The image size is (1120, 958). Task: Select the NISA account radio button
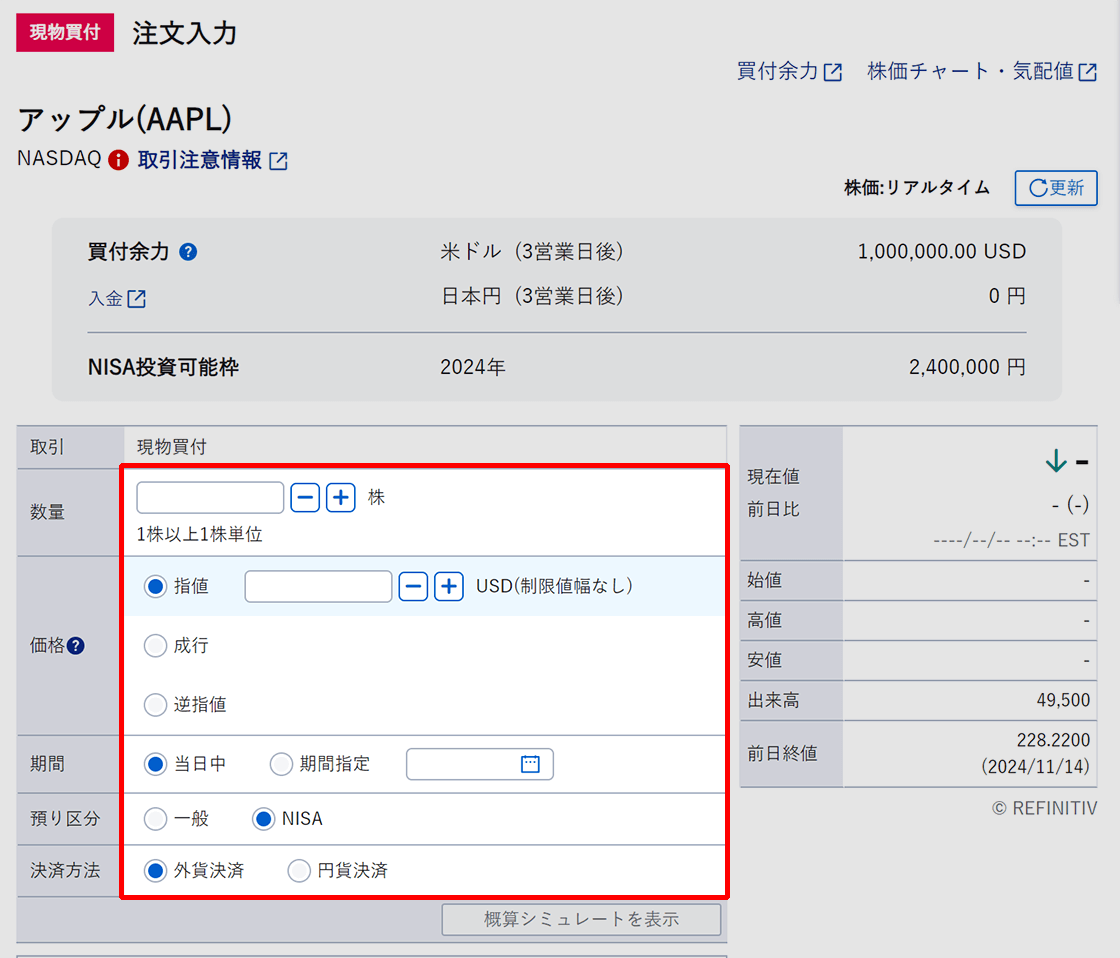click(263, 819)
